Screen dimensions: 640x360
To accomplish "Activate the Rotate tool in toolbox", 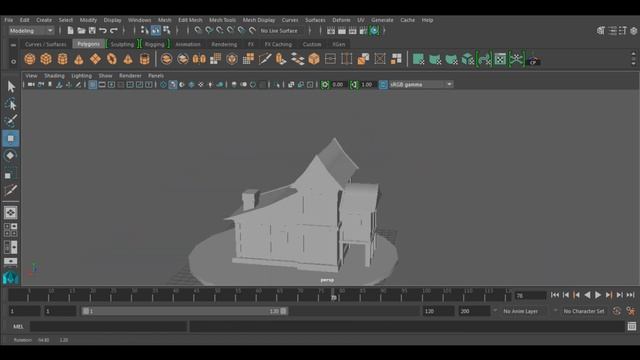I will click(x=11, y=156).
